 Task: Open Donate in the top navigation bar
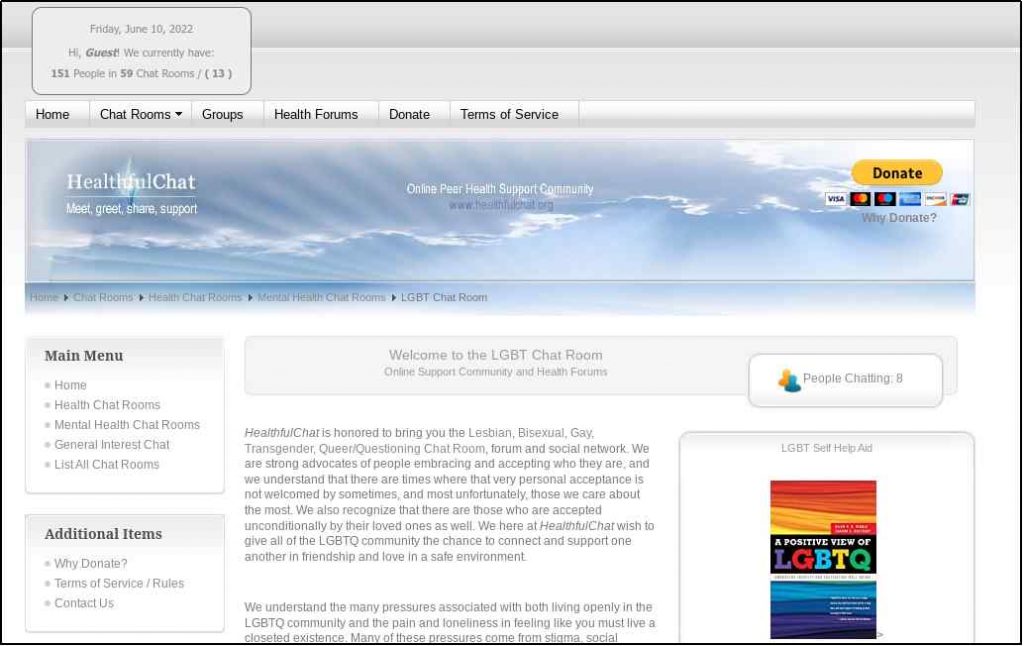[x=409, y=114]
